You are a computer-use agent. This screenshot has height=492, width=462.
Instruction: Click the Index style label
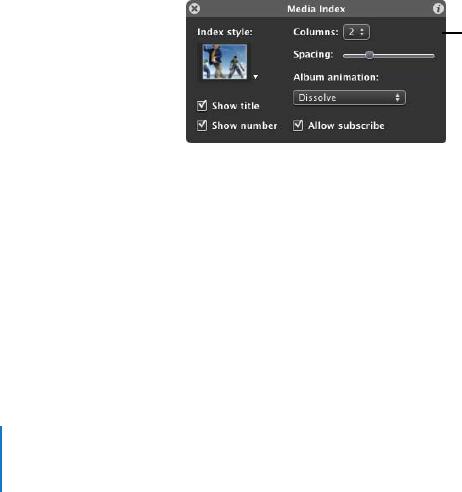click(225, 32)
